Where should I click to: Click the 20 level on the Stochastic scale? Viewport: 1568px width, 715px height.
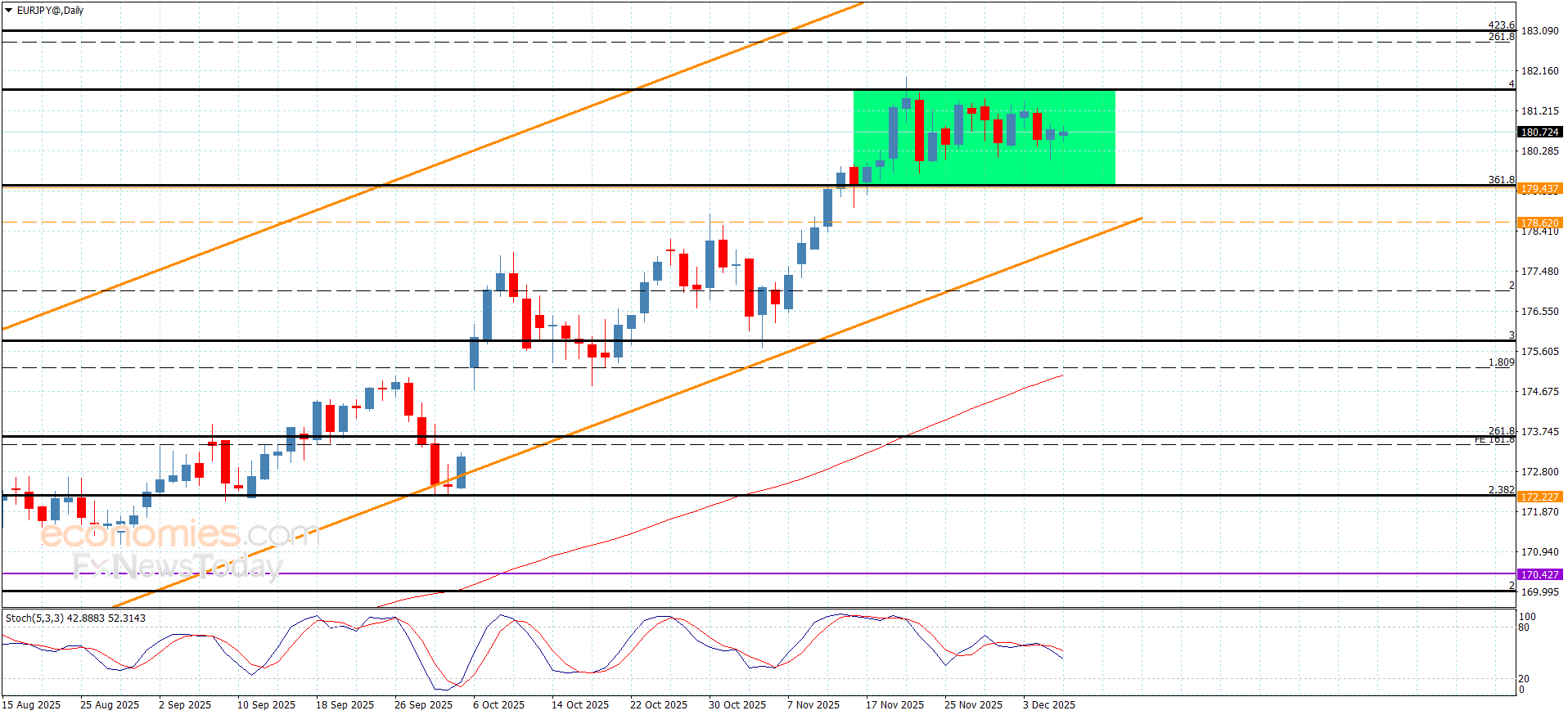coord(1524,679)
